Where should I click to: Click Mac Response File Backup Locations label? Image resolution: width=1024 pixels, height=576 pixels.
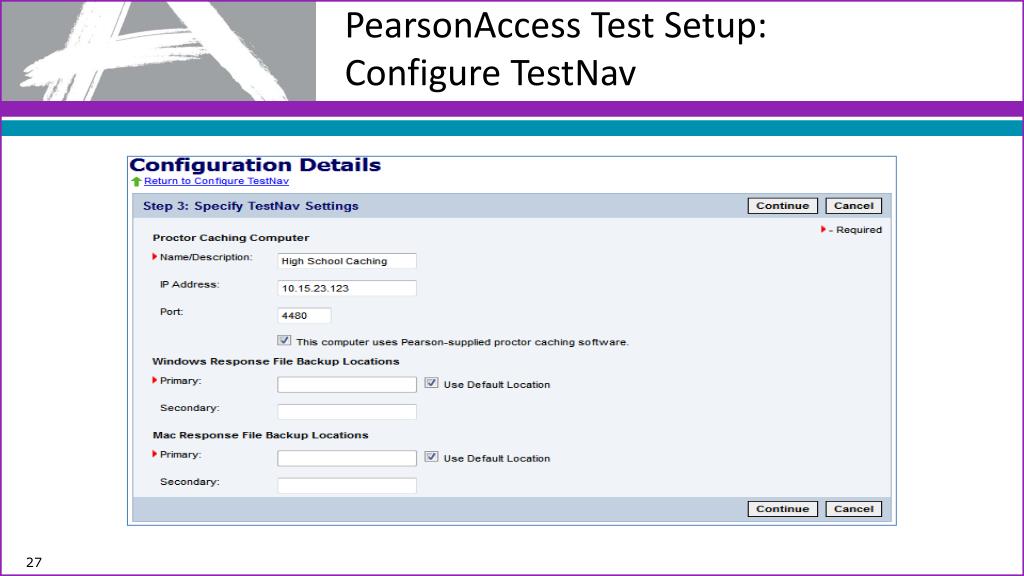261,435
